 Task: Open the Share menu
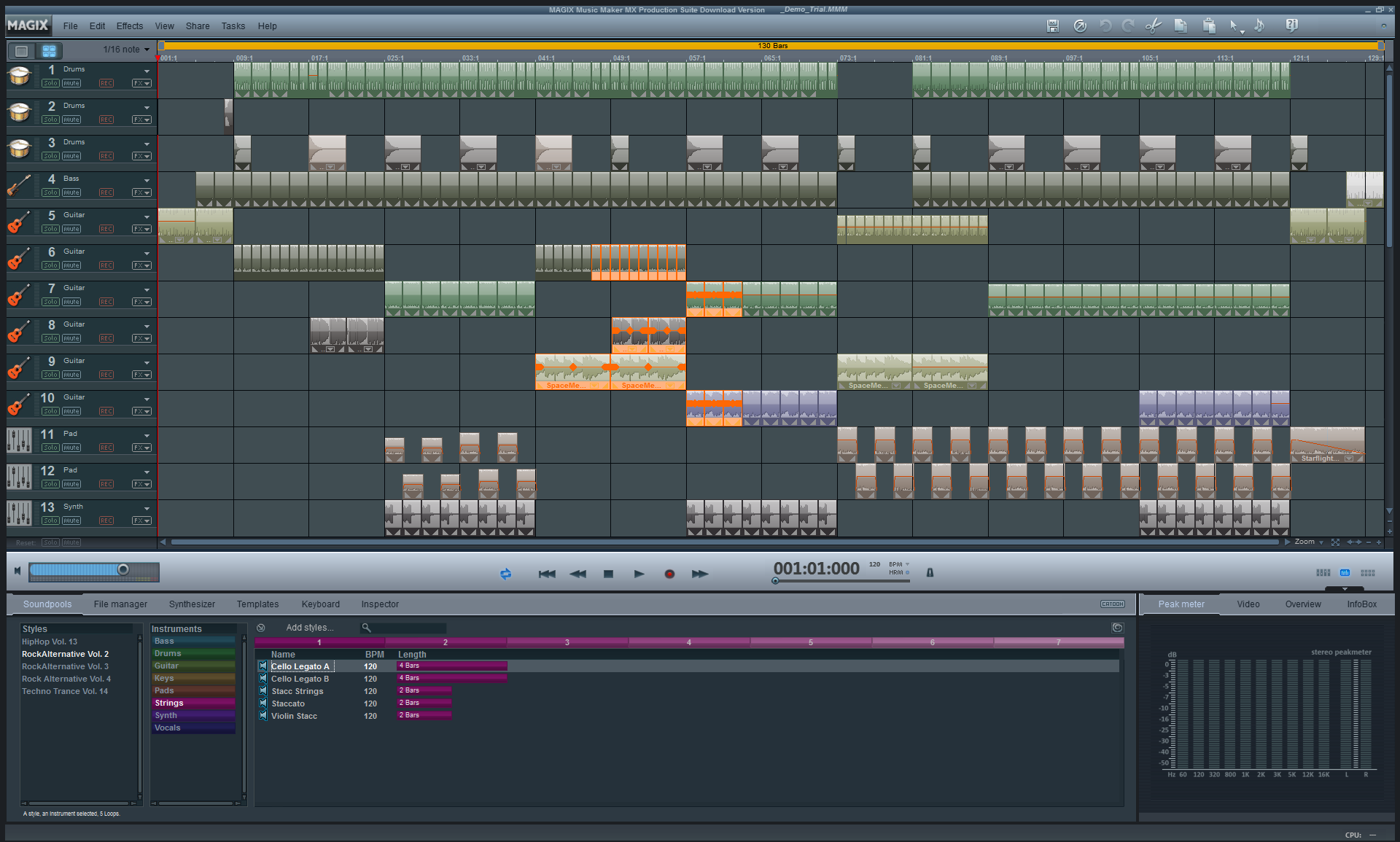[x=198, y=26]
